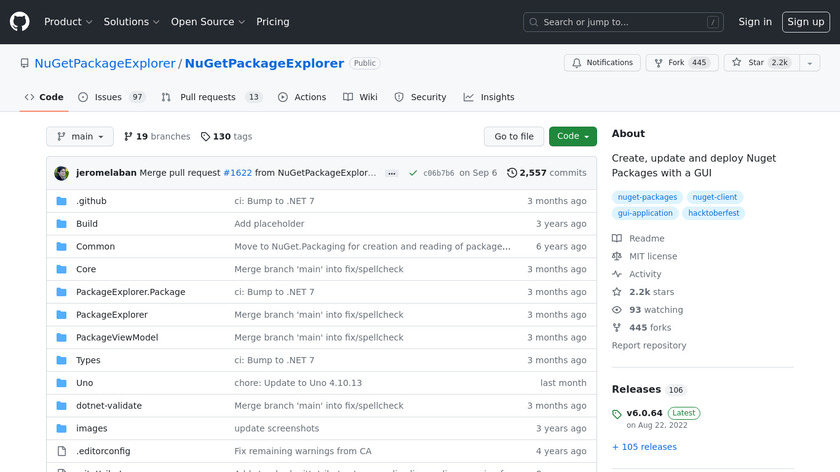The image size is (840, 472).
Task: Expand the Open Source menu
Action: [x=208, y=22]
